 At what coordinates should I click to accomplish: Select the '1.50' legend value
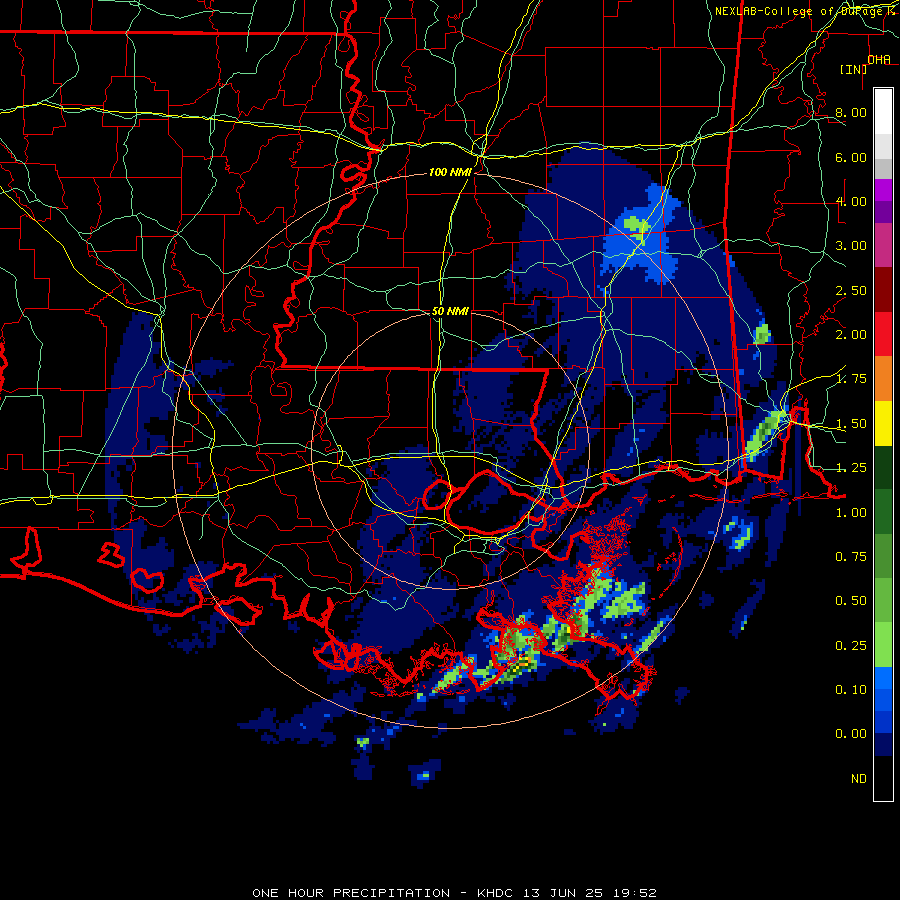point(851,424)
